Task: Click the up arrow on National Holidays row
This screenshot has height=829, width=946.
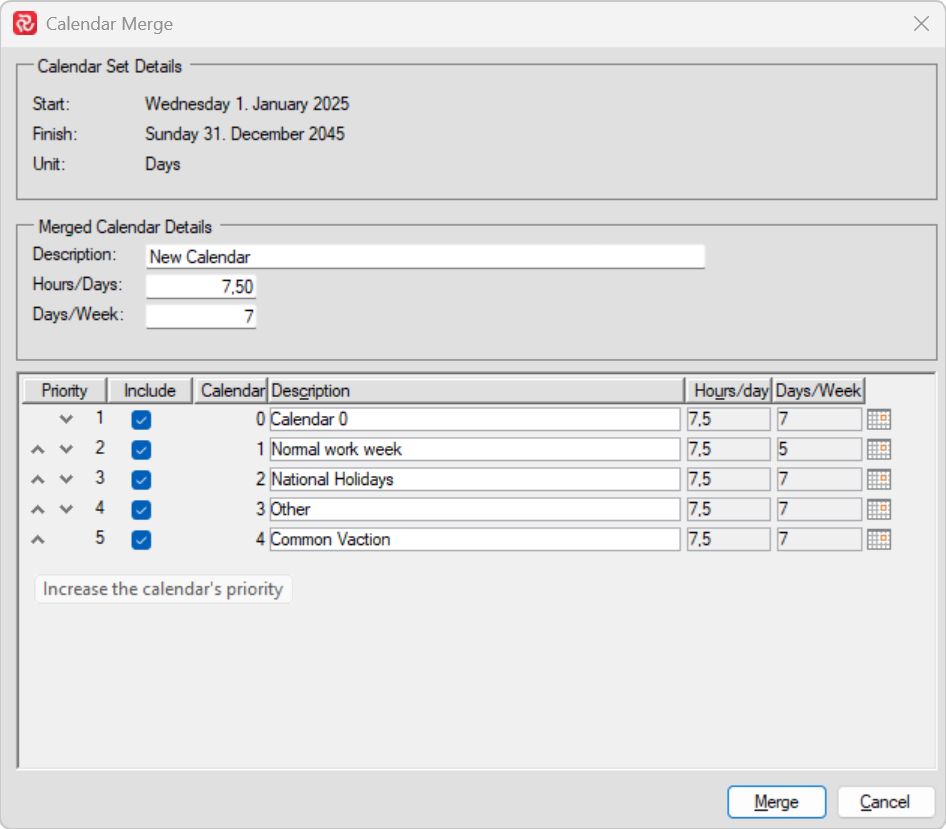Action: point(37,479)
